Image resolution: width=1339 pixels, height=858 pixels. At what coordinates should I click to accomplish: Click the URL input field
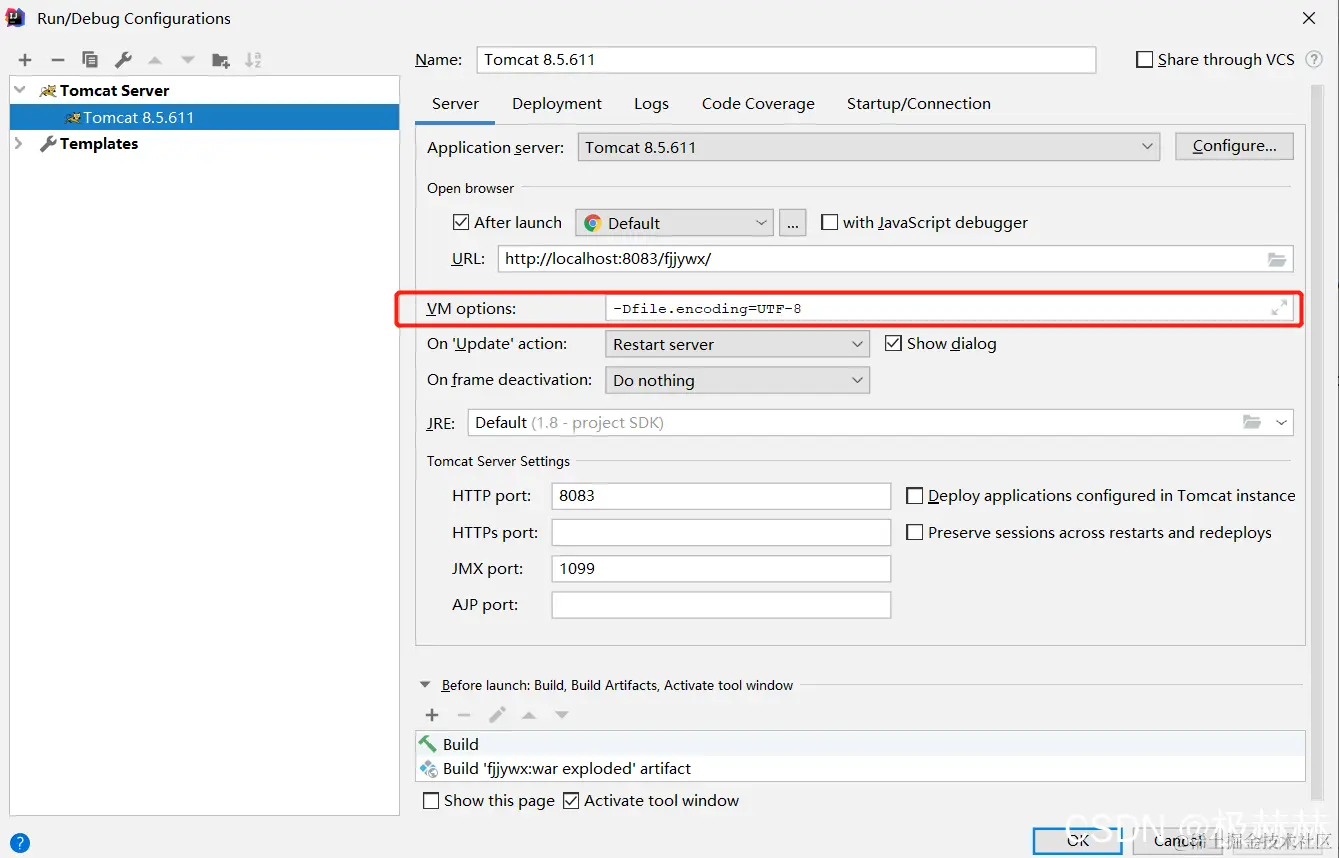(x=895, y=259)
